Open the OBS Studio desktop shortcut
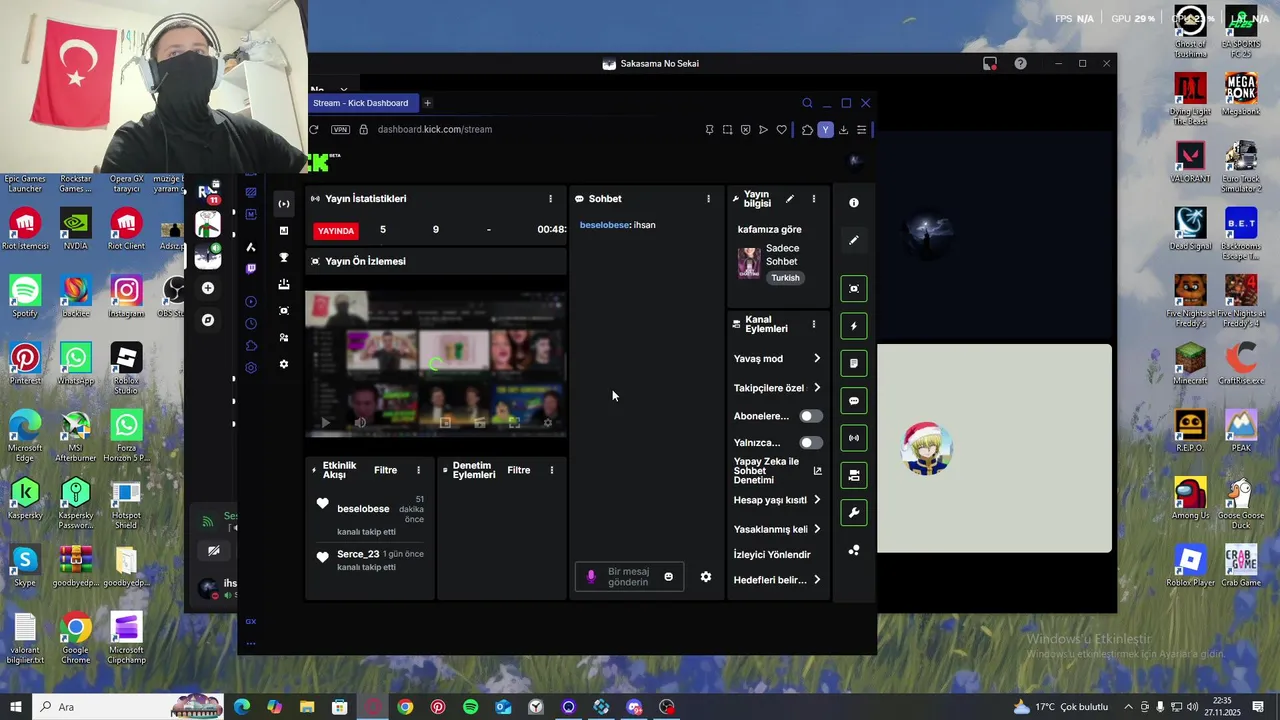 click(174, 296)
